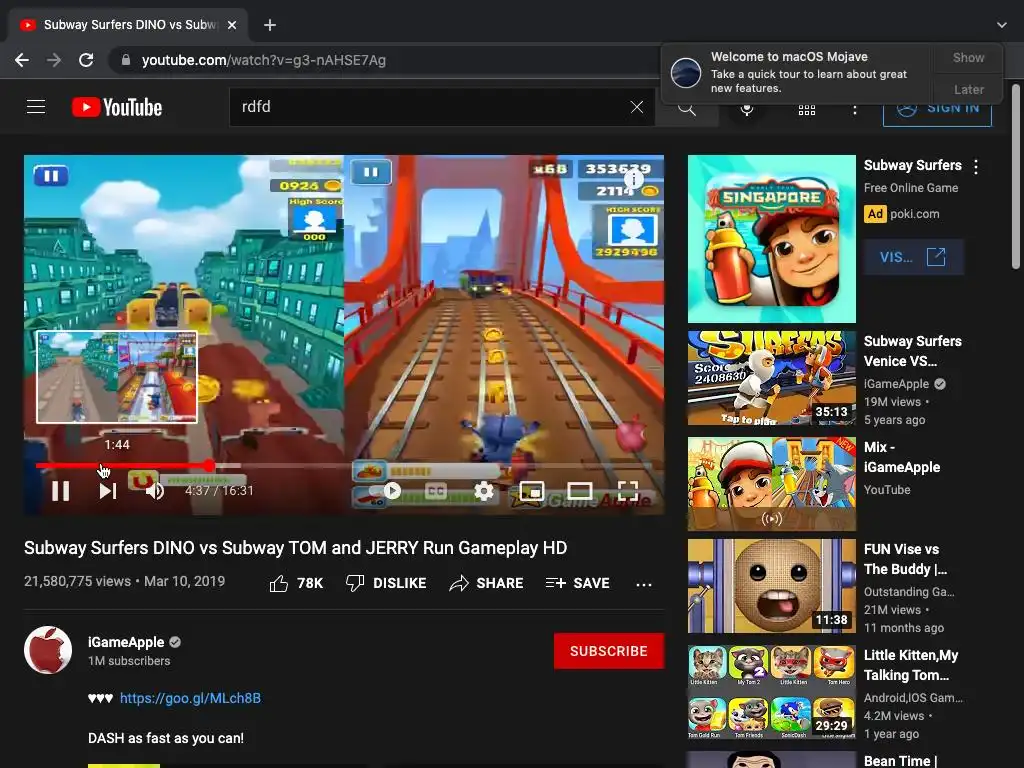Open a new browser tab

(x=270, y=25)
